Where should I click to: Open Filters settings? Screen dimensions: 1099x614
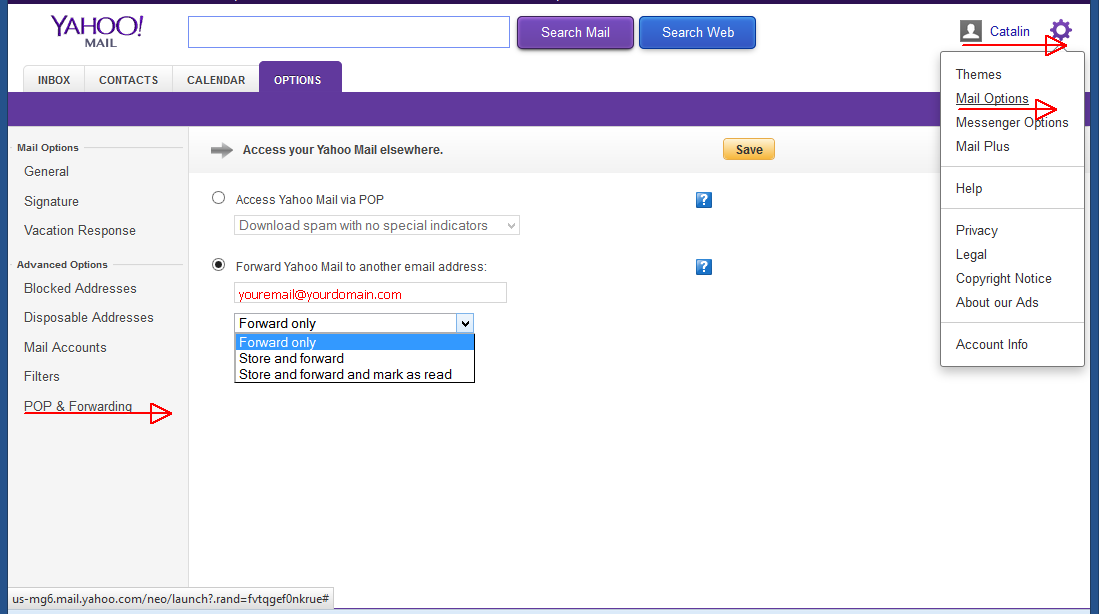tap(41, 376)
